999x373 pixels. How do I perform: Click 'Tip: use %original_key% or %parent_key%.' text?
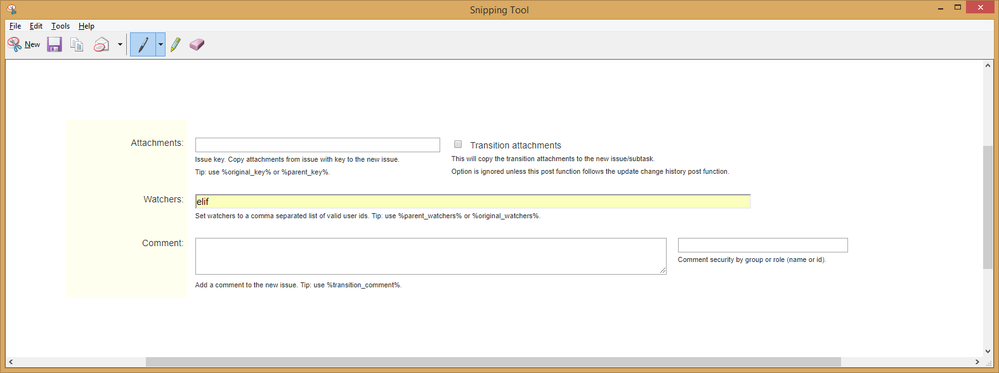click(x=262, y=172)
